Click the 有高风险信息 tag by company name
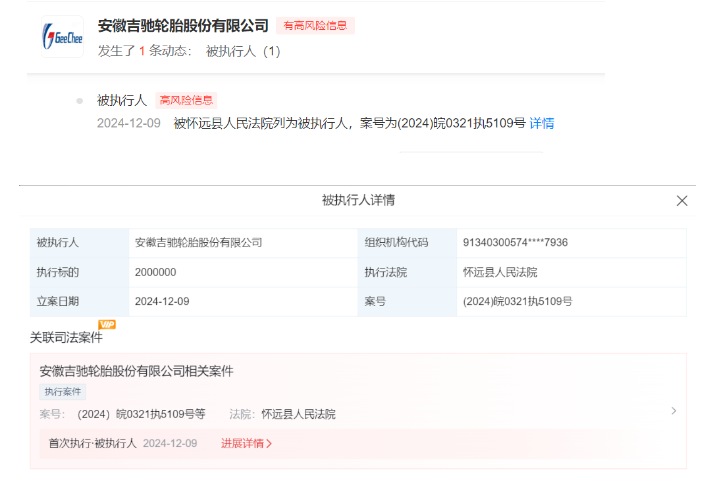This screenshot has height=488, width=707. [315, 26]
